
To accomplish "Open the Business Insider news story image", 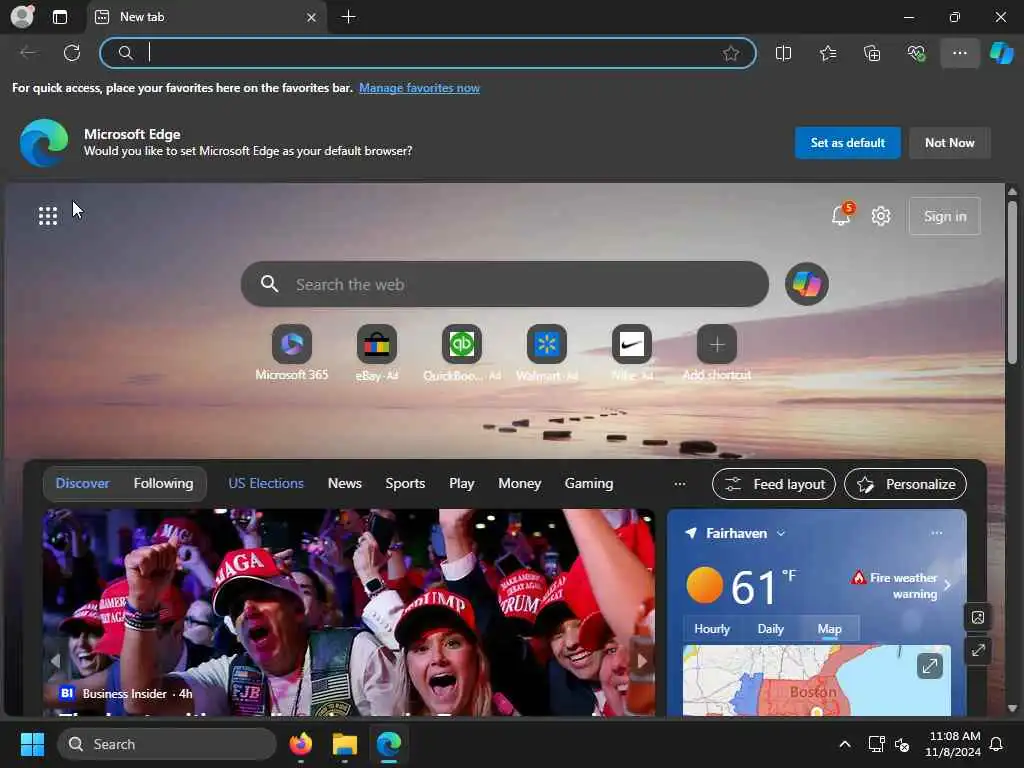I will coord(349,612).
